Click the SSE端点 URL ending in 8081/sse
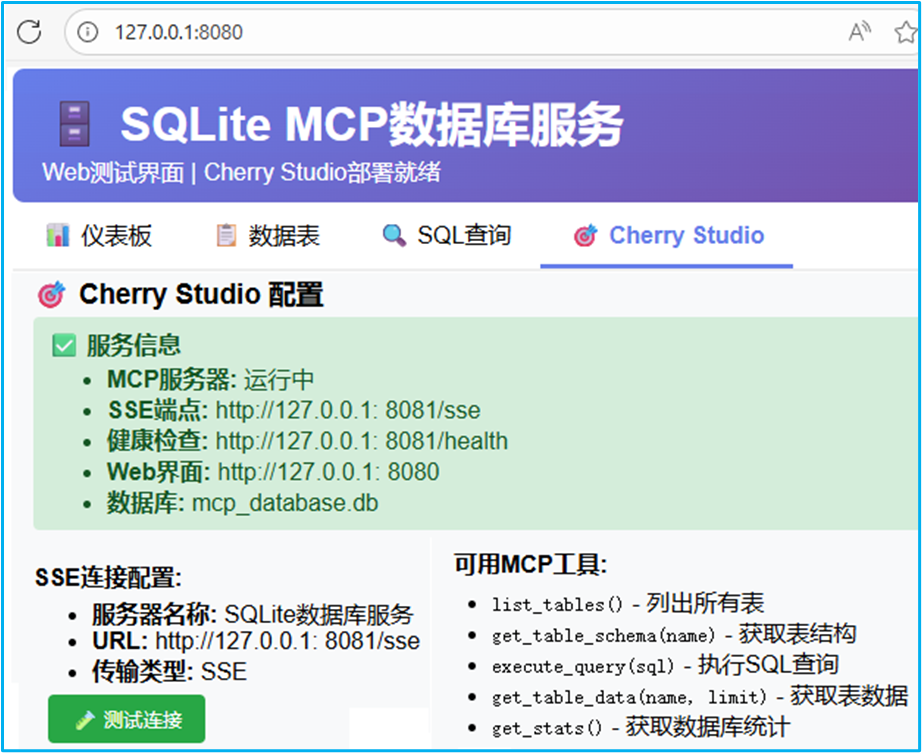 (x=348, y=410)
